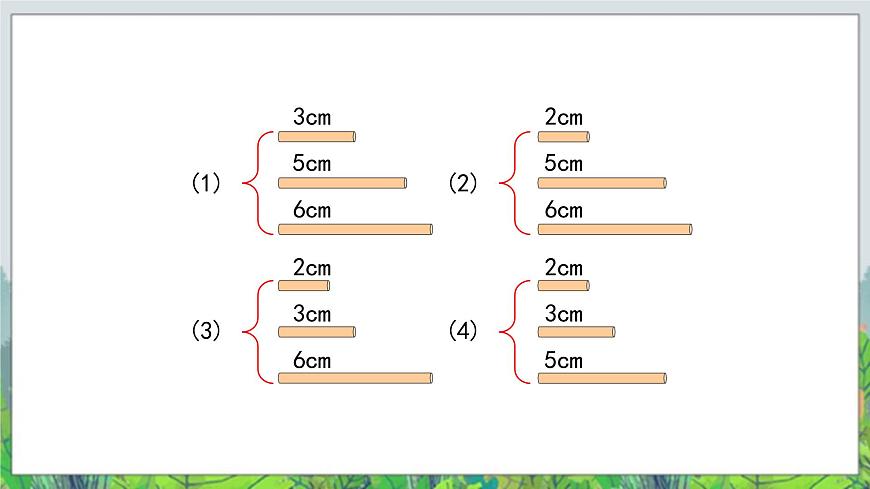
Task: Click the 2cm stick in group (3)
Action: (304, 286)
